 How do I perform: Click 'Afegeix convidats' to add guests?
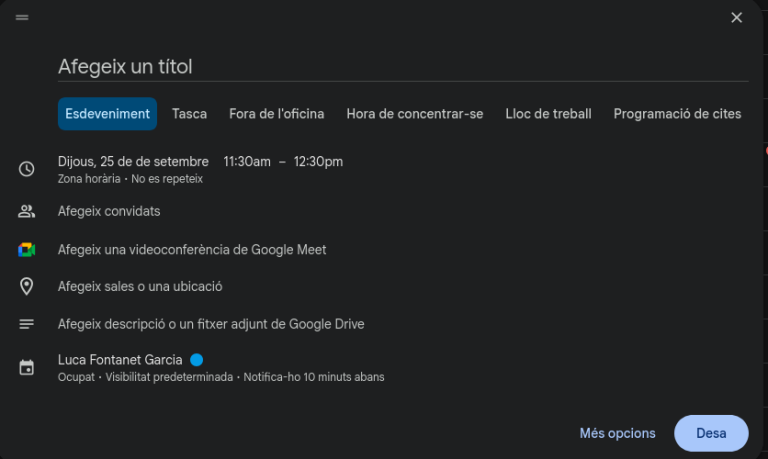click(109, 211)
